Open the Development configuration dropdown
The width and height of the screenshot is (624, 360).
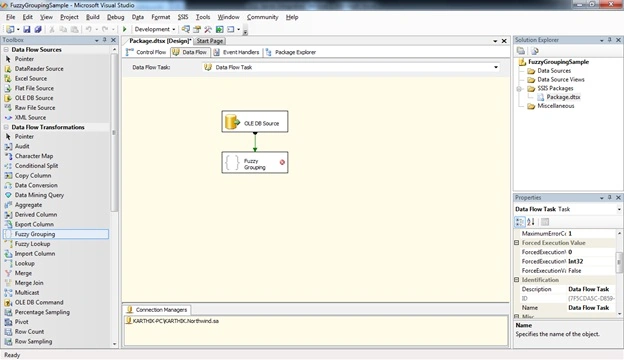(174, 29)
